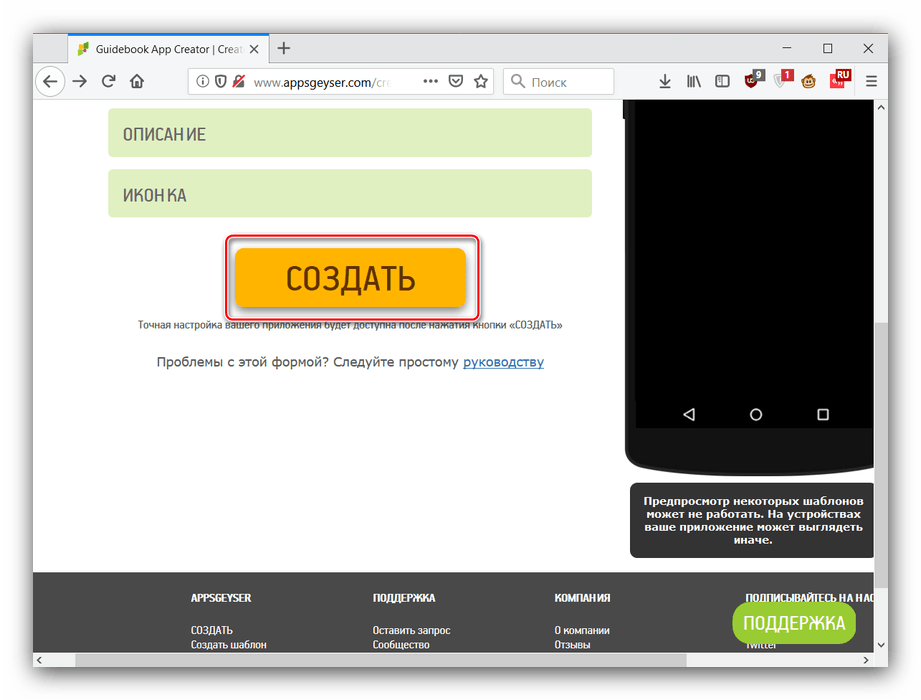Click the scroll left arrow
This screenshot has width=921, height=700.
tap(40, 660)
